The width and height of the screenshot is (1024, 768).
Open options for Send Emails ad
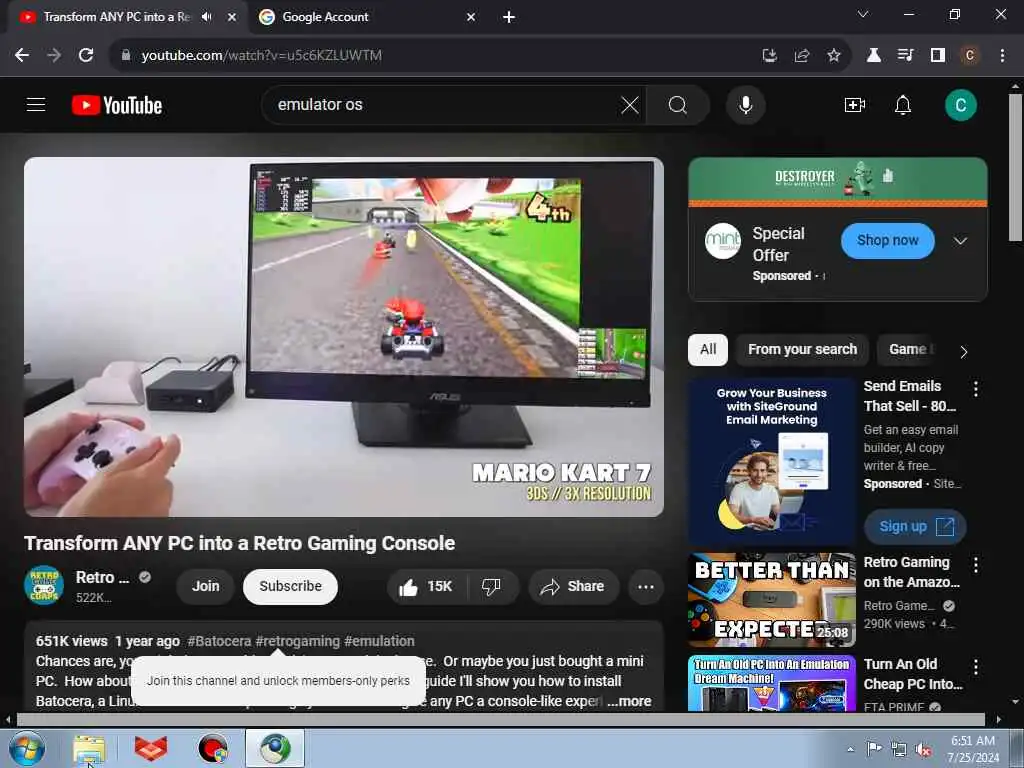[x=976, y=389]
